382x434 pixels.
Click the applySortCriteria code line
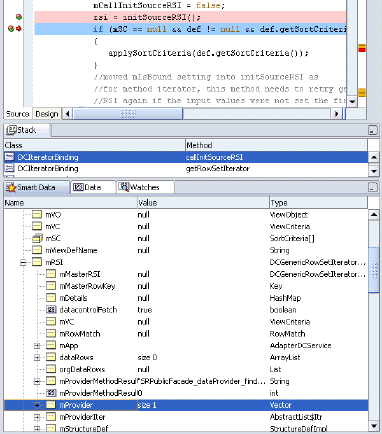pyautogui.click(x=208, y=53)
